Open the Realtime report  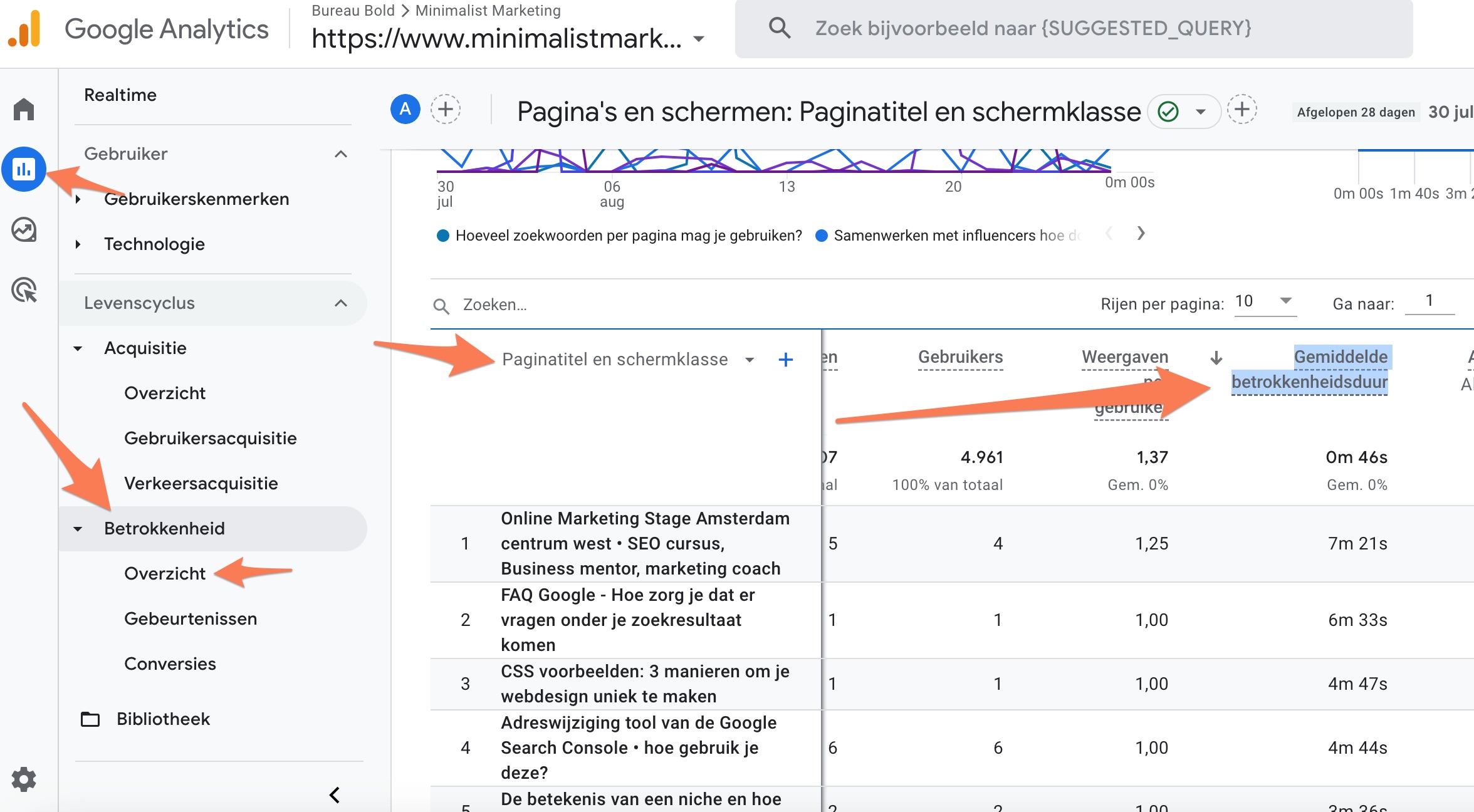[120, 95]
